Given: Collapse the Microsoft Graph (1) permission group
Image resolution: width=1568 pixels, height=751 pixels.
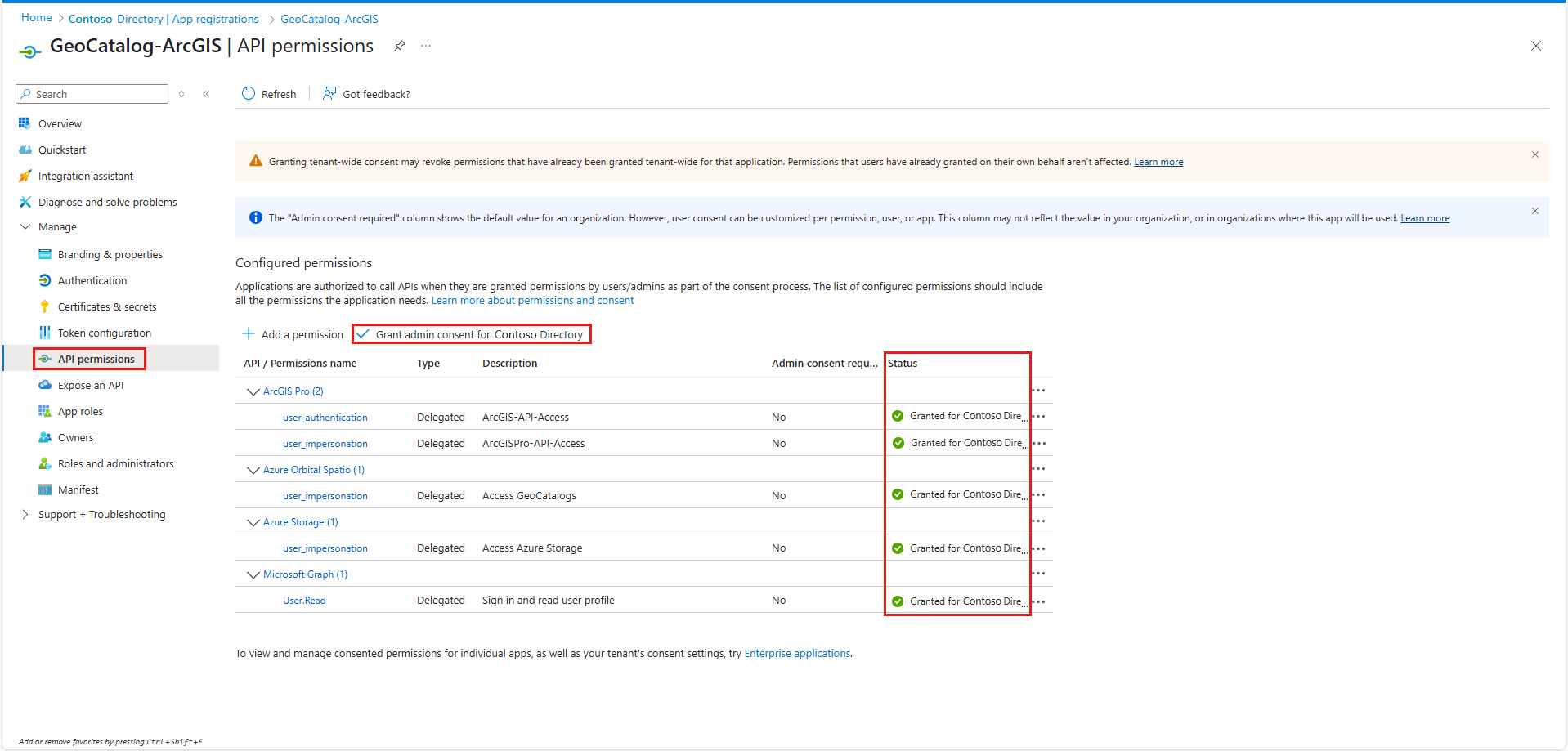Looking at the screenshot, I should [x=253, y=574].
